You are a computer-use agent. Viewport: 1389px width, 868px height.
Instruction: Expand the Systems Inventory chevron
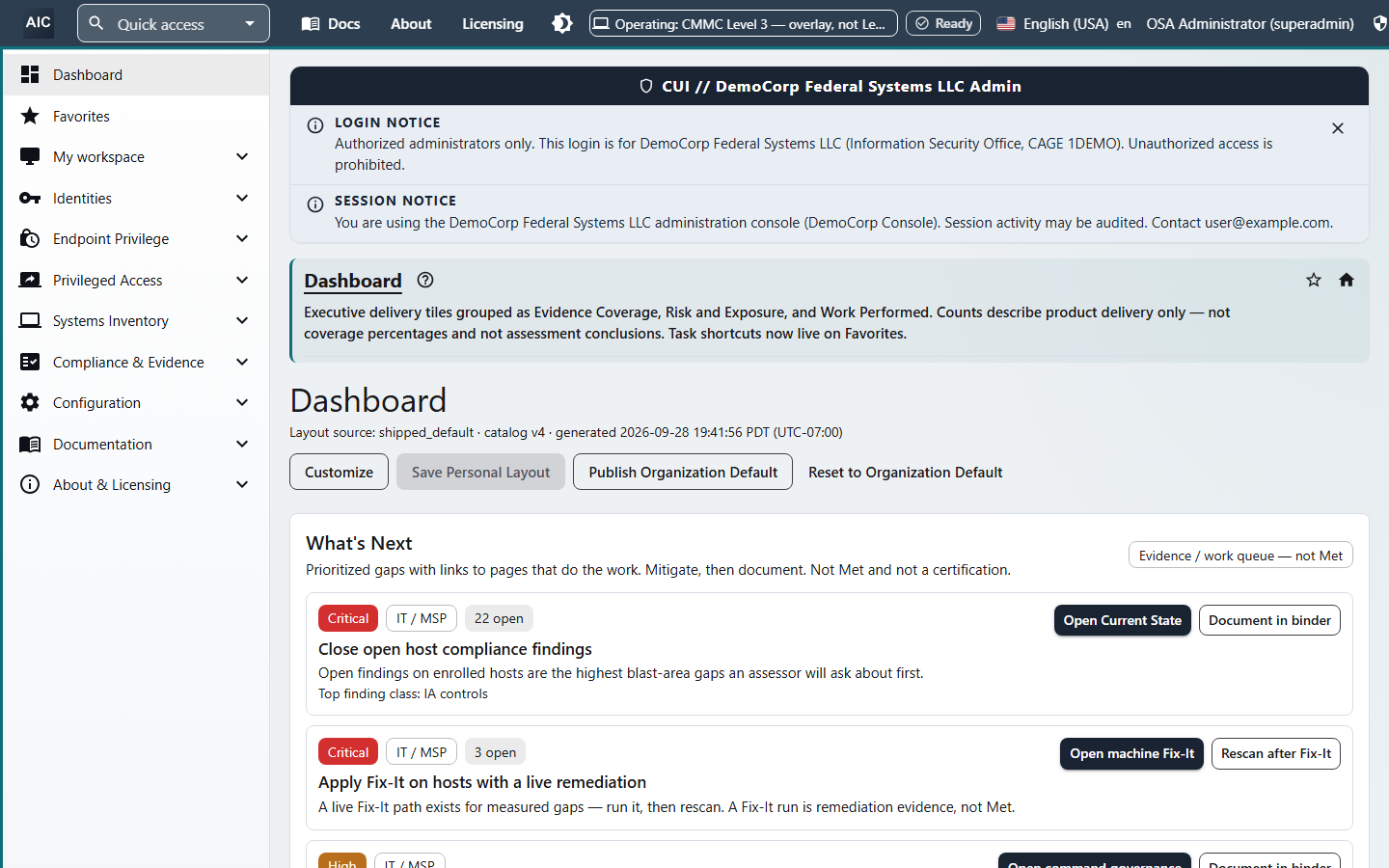pyautogui.click(x=242, y=320)
